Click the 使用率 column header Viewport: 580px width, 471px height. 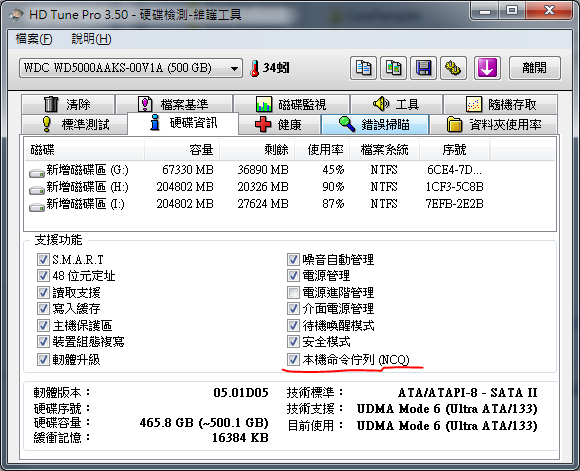click(x=322, y=149)
